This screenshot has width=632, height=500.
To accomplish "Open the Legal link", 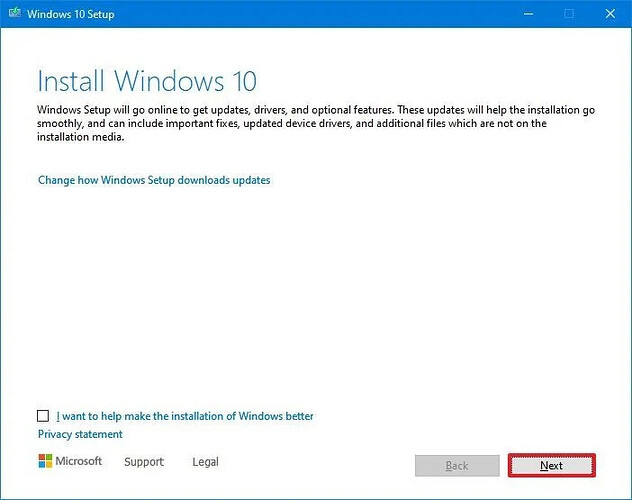I will [x=206, y=461].
